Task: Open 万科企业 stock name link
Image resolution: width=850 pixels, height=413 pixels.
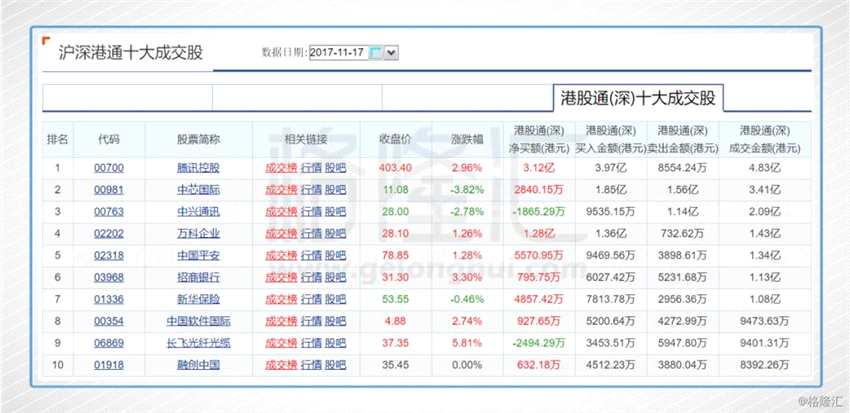Action: point(198,234)
